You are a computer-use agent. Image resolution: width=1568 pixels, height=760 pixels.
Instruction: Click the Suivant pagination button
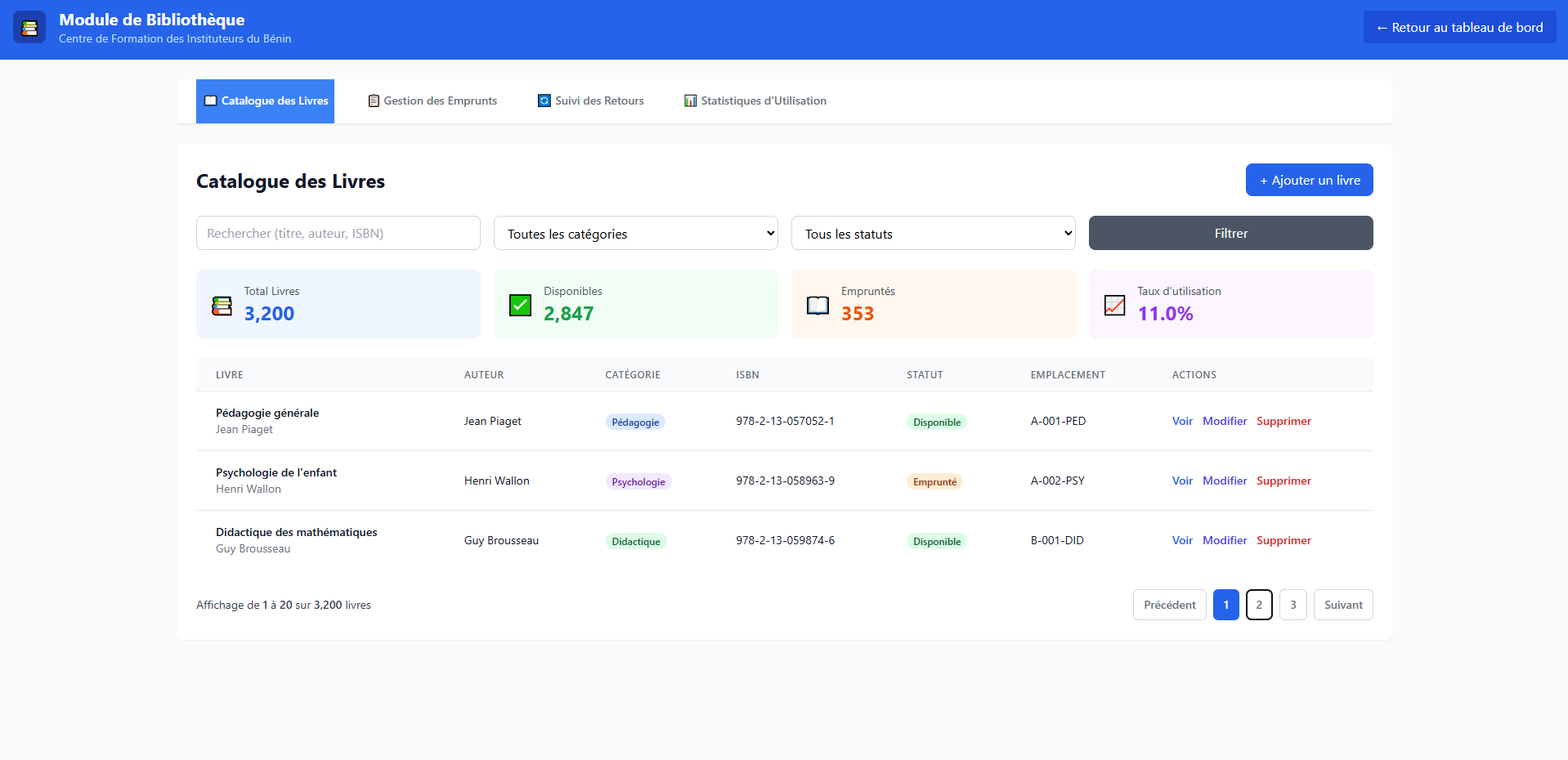1342,605
